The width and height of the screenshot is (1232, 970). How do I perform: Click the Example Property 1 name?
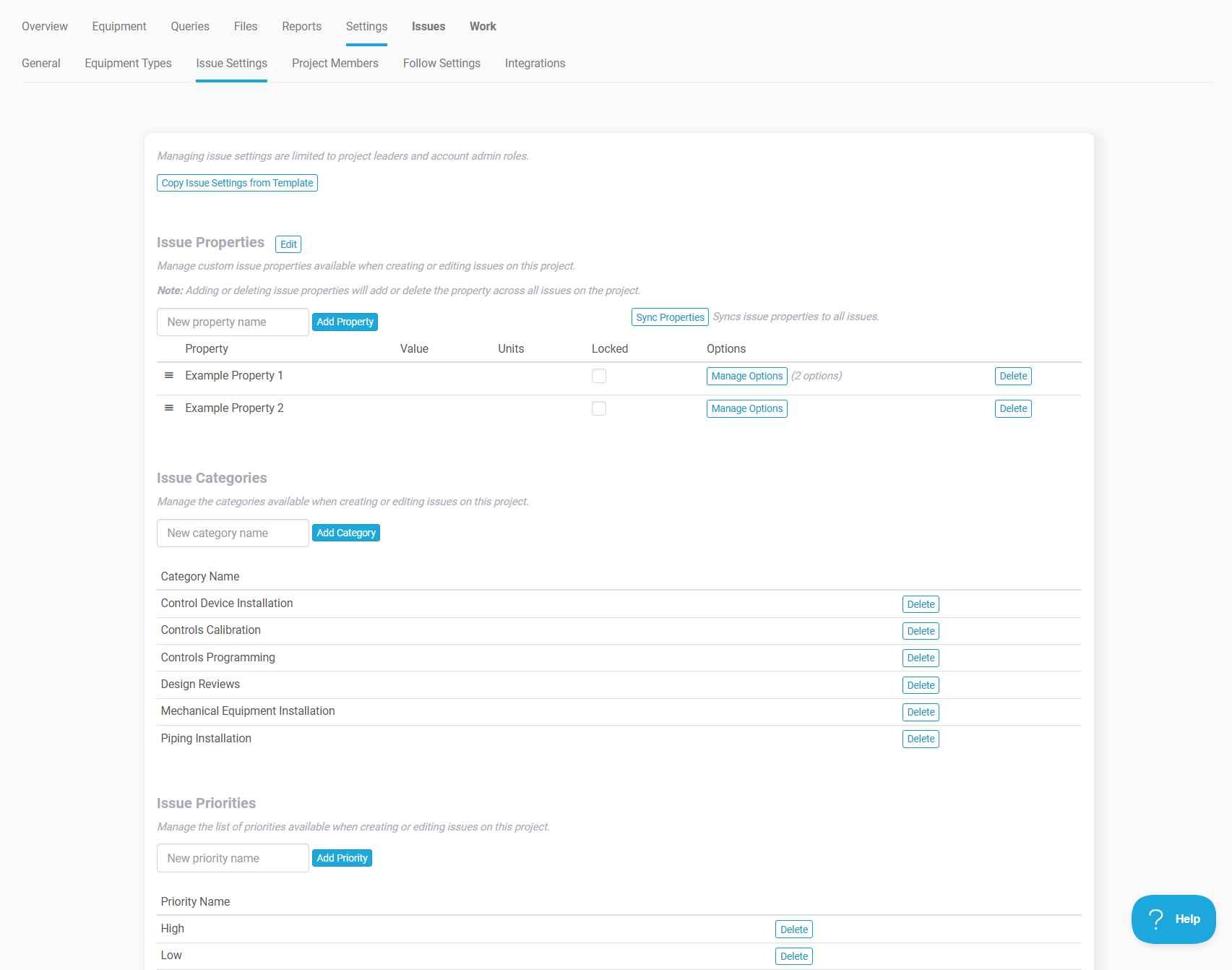point(234,376)
